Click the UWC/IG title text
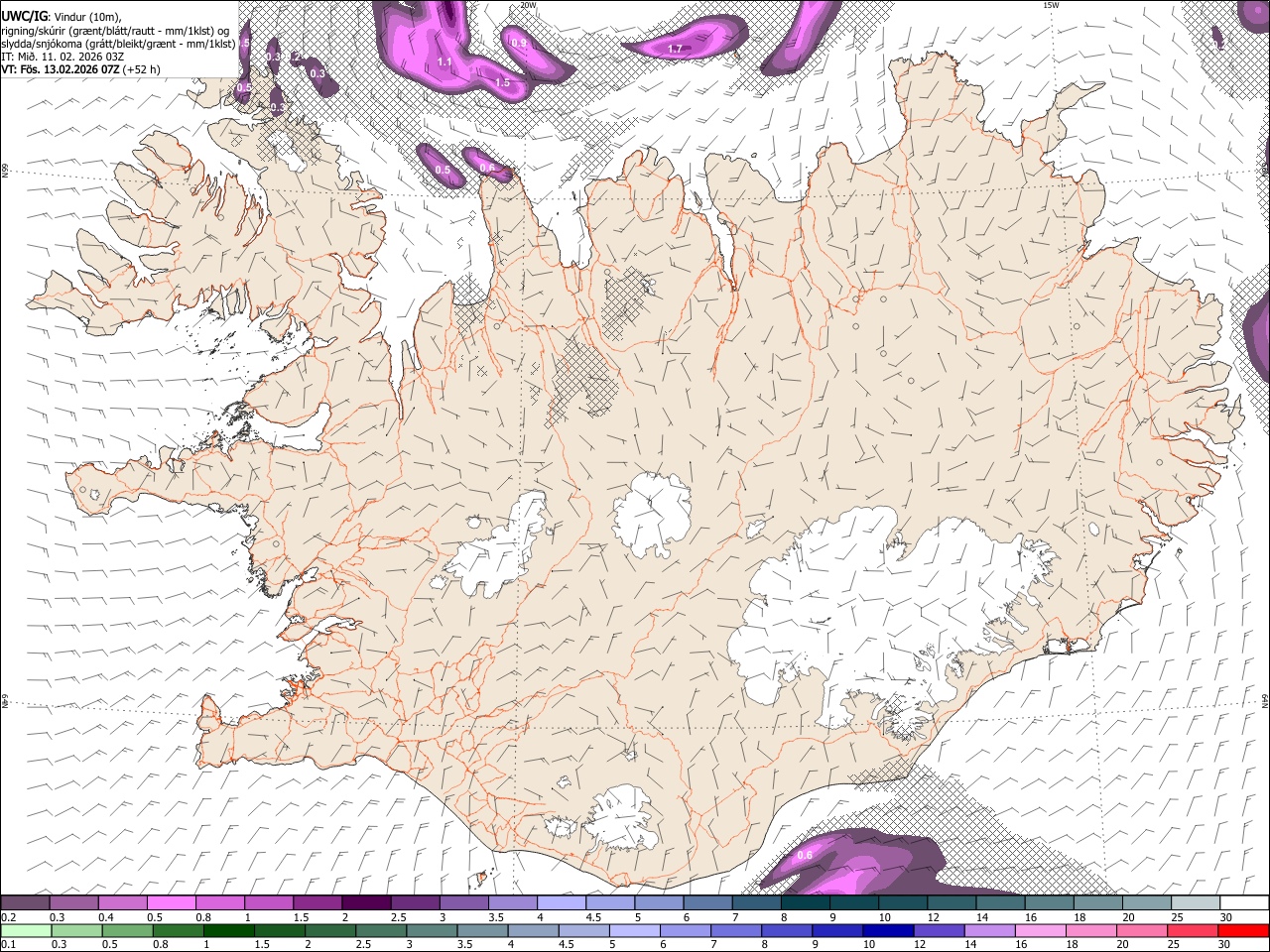Image resolution: width=1270 pixels, height=952 pixels. [x=24, y=15]
